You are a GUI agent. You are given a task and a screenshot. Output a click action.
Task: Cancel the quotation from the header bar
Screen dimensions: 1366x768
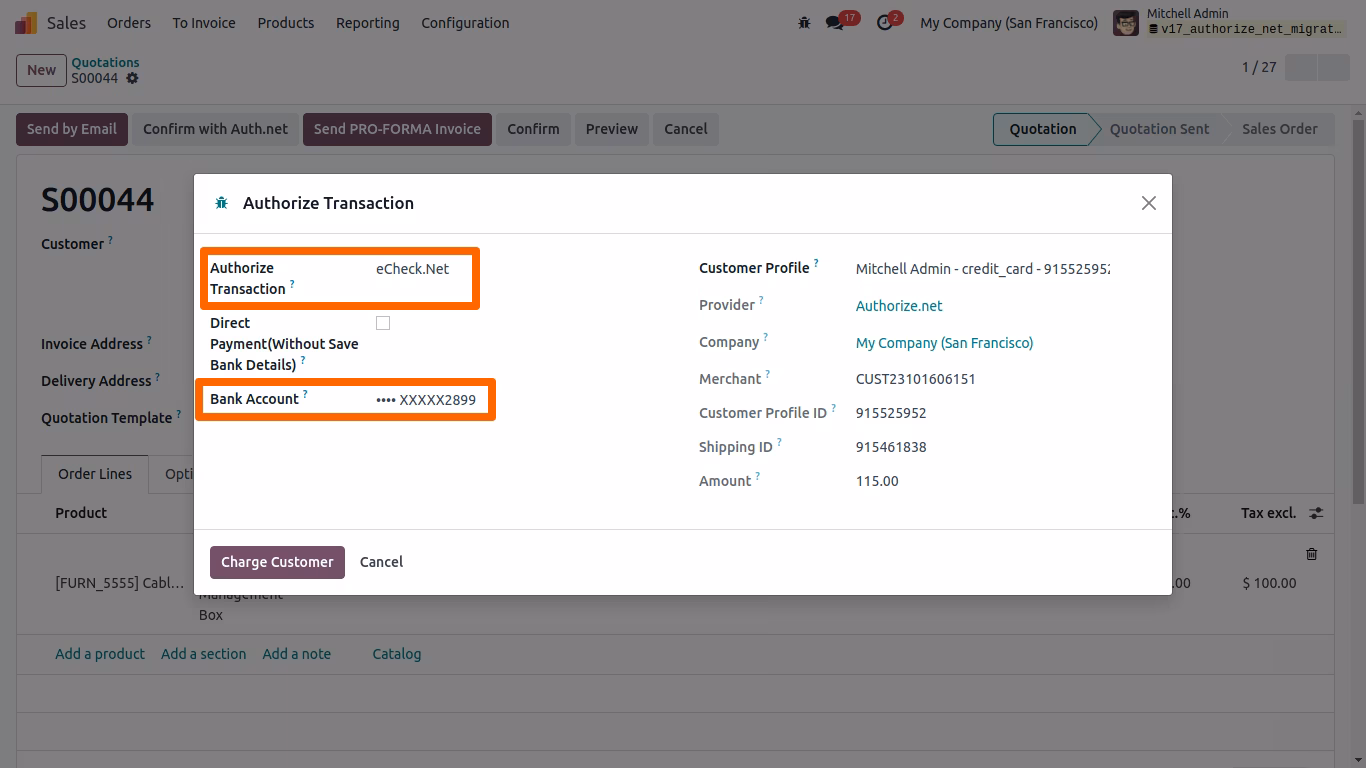[x=686, y=129]
